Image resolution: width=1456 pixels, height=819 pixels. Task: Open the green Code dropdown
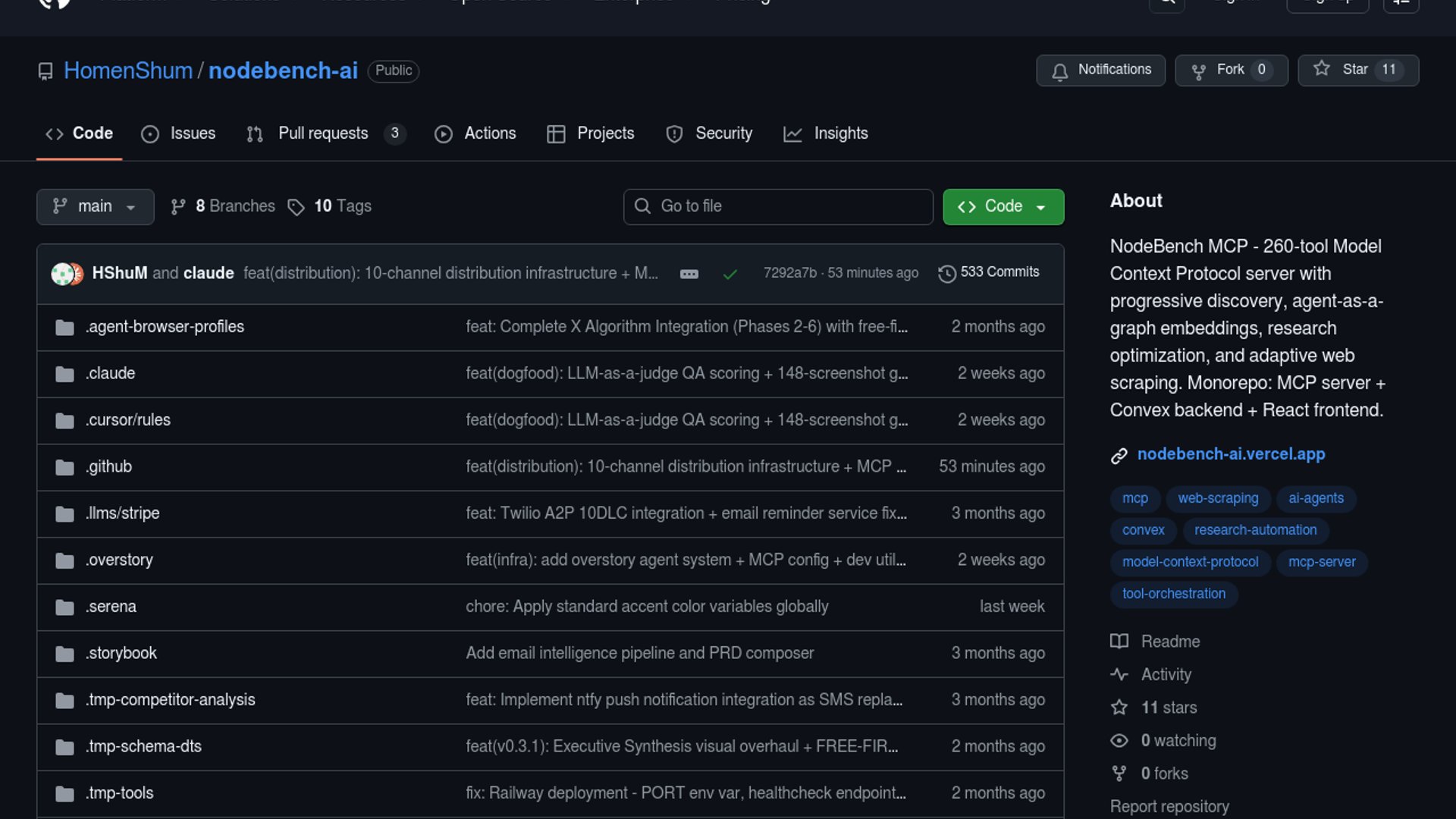(x=1003, y=207)
